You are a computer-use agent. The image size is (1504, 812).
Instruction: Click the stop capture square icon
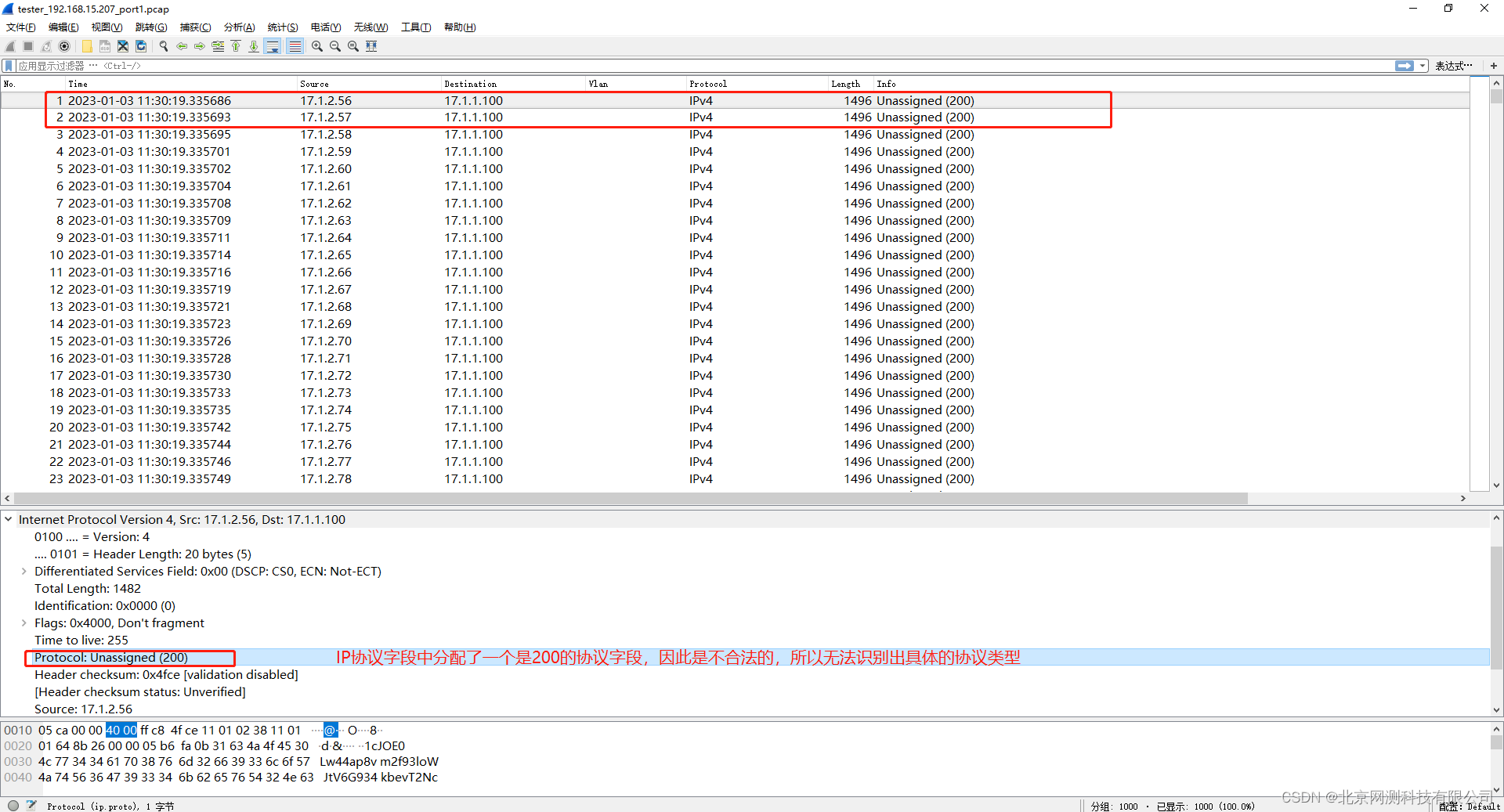28,46
